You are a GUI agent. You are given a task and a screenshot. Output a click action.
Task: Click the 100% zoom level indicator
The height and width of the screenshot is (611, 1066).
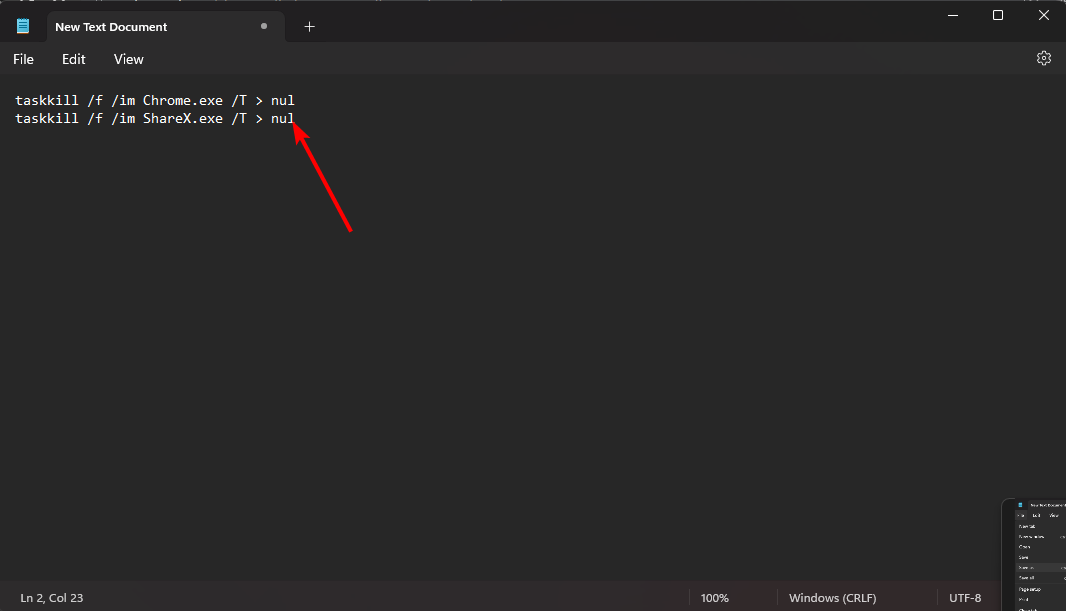(x=715, y=598)
